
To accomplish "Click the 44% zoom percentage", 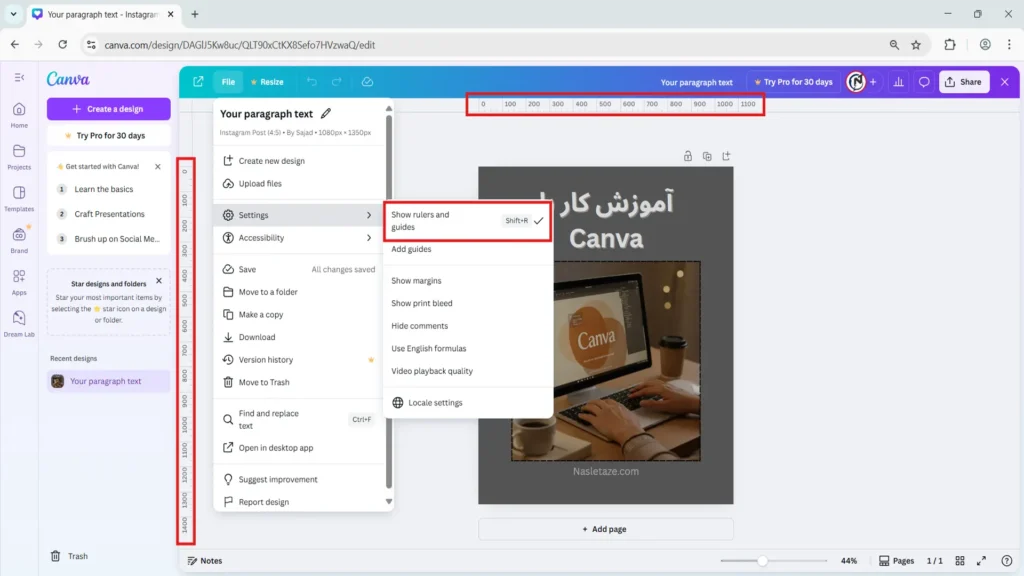I will (848, 560).
